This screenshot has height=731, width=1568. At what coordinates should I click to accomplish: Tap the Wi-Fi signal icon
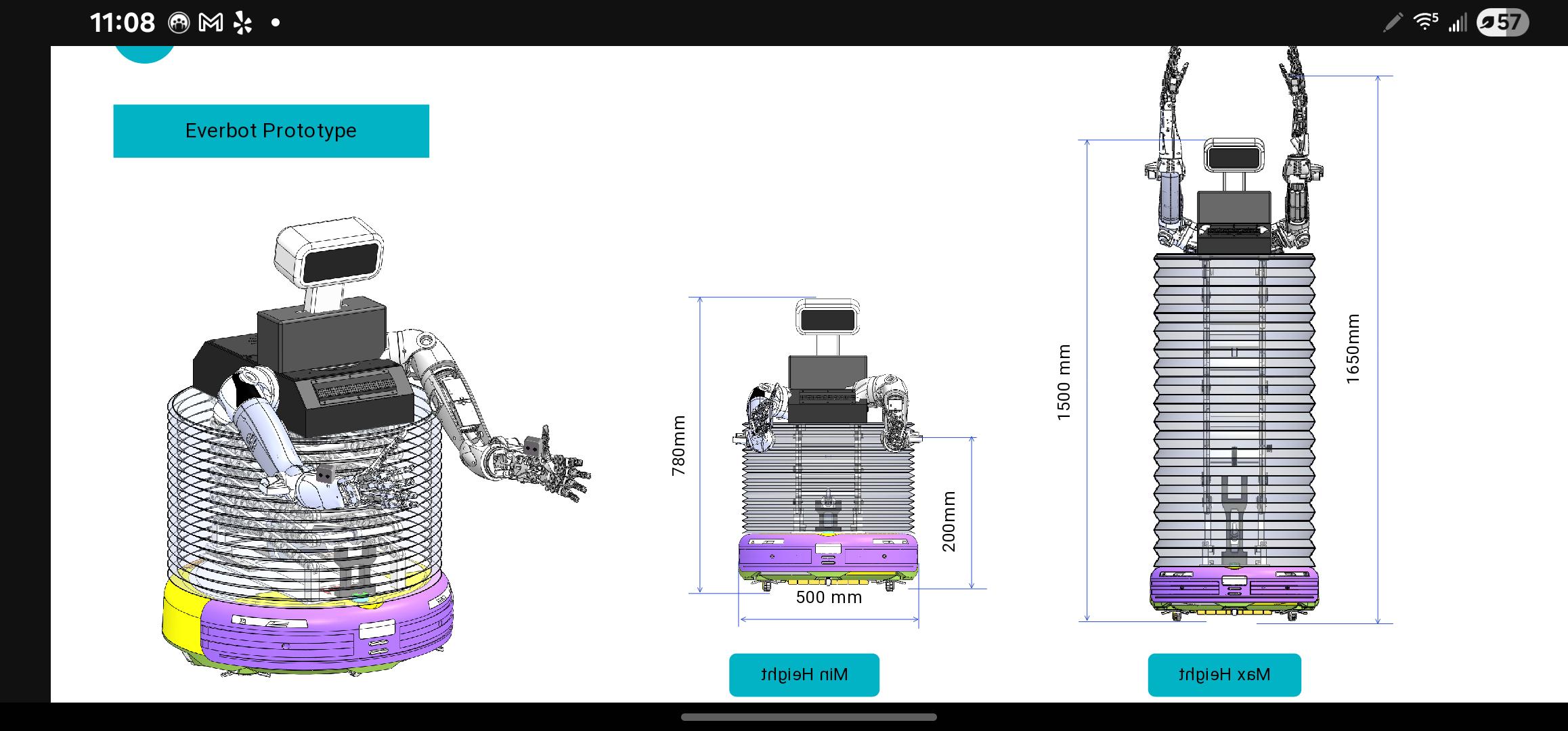coord(1426,22)
